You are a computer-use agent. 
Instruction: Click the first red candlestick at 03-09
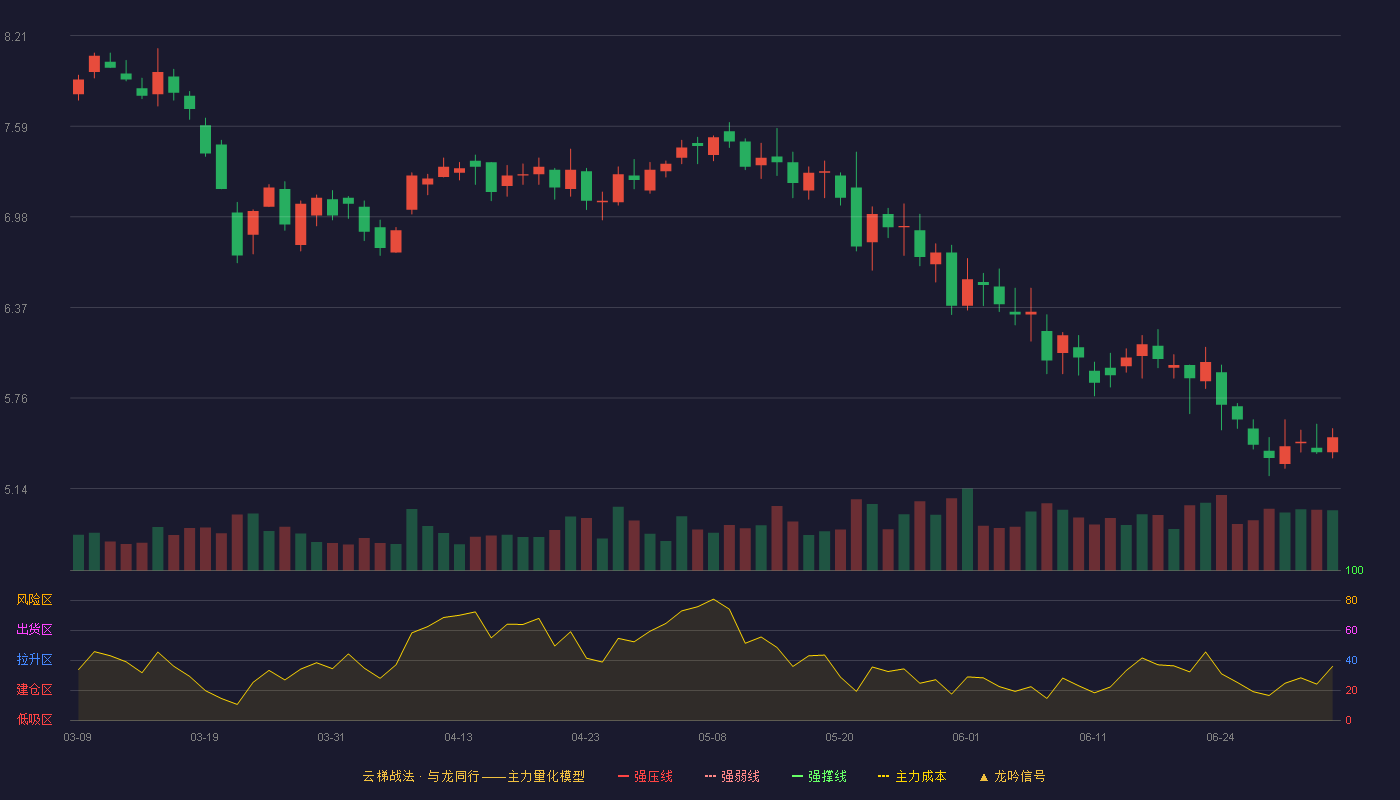[x=78, y=87]
